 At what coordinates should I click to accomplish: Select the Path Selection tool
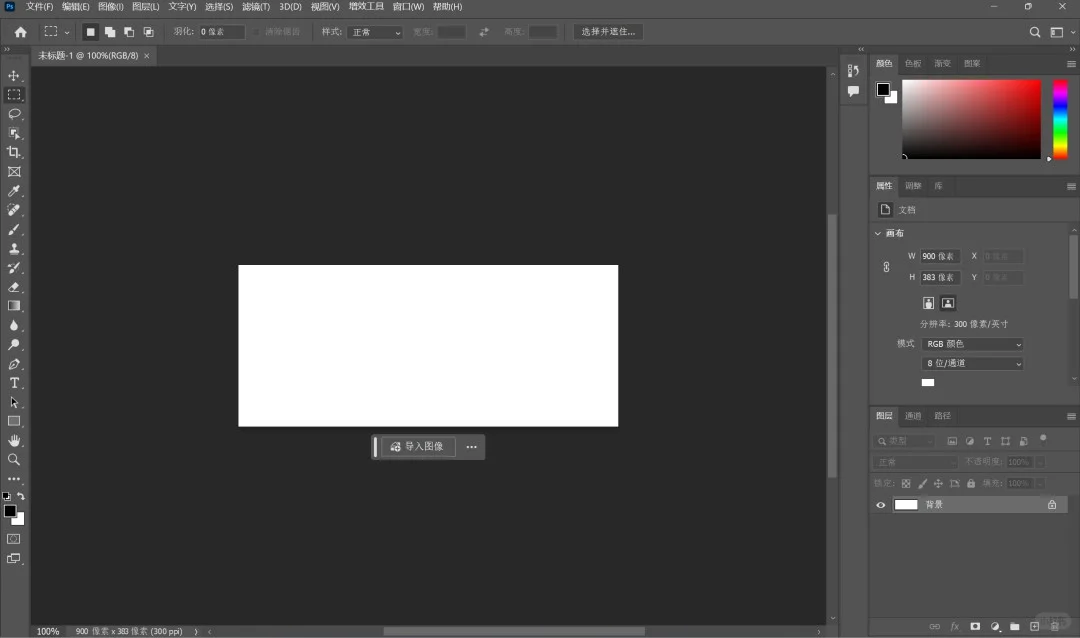(x=14, y=402)
